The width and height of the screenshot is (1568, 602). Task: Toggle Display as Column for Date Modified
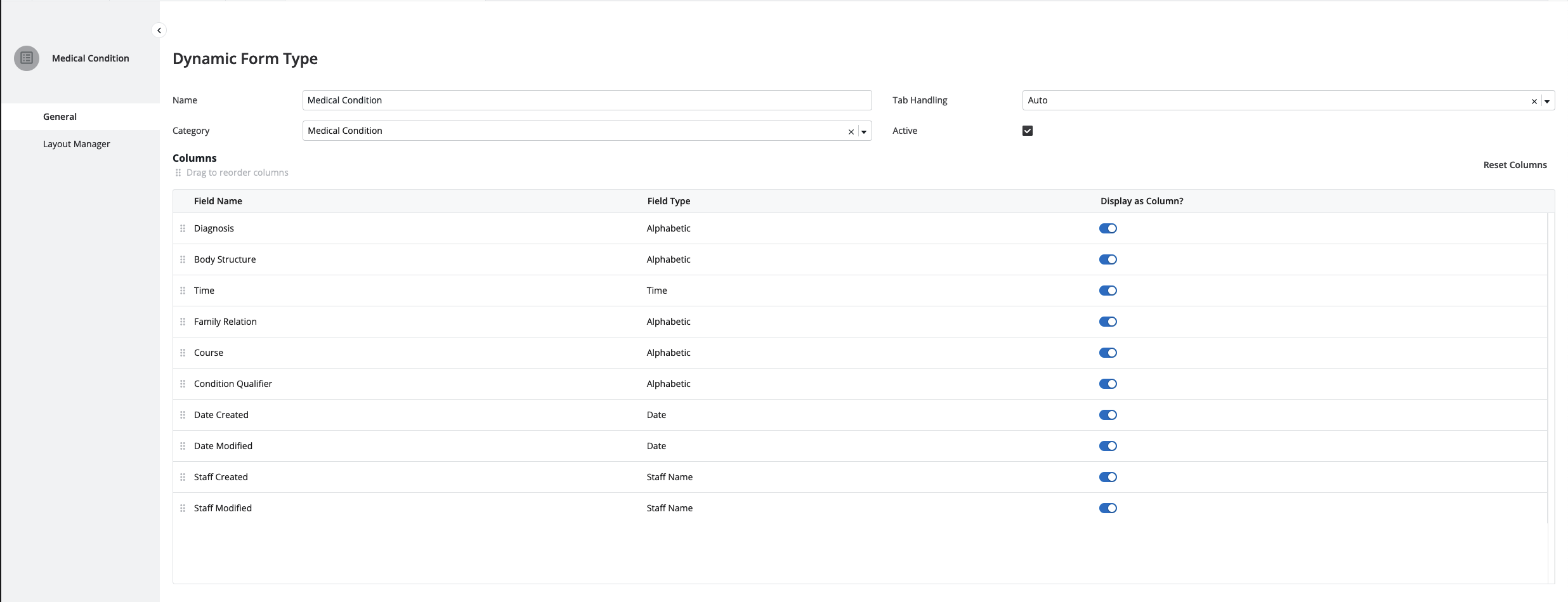click(1108, 446)
